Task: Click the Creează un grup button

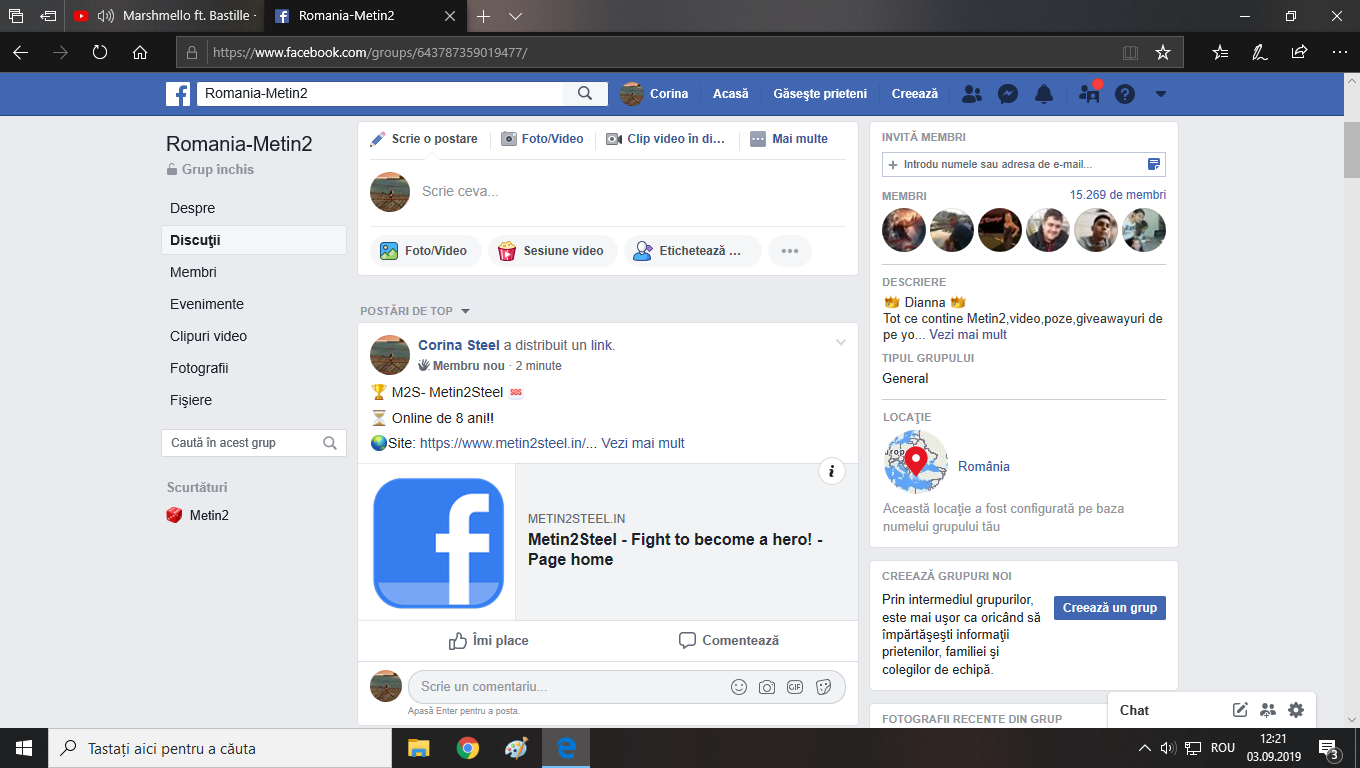Action: [x=1110, y=608]
